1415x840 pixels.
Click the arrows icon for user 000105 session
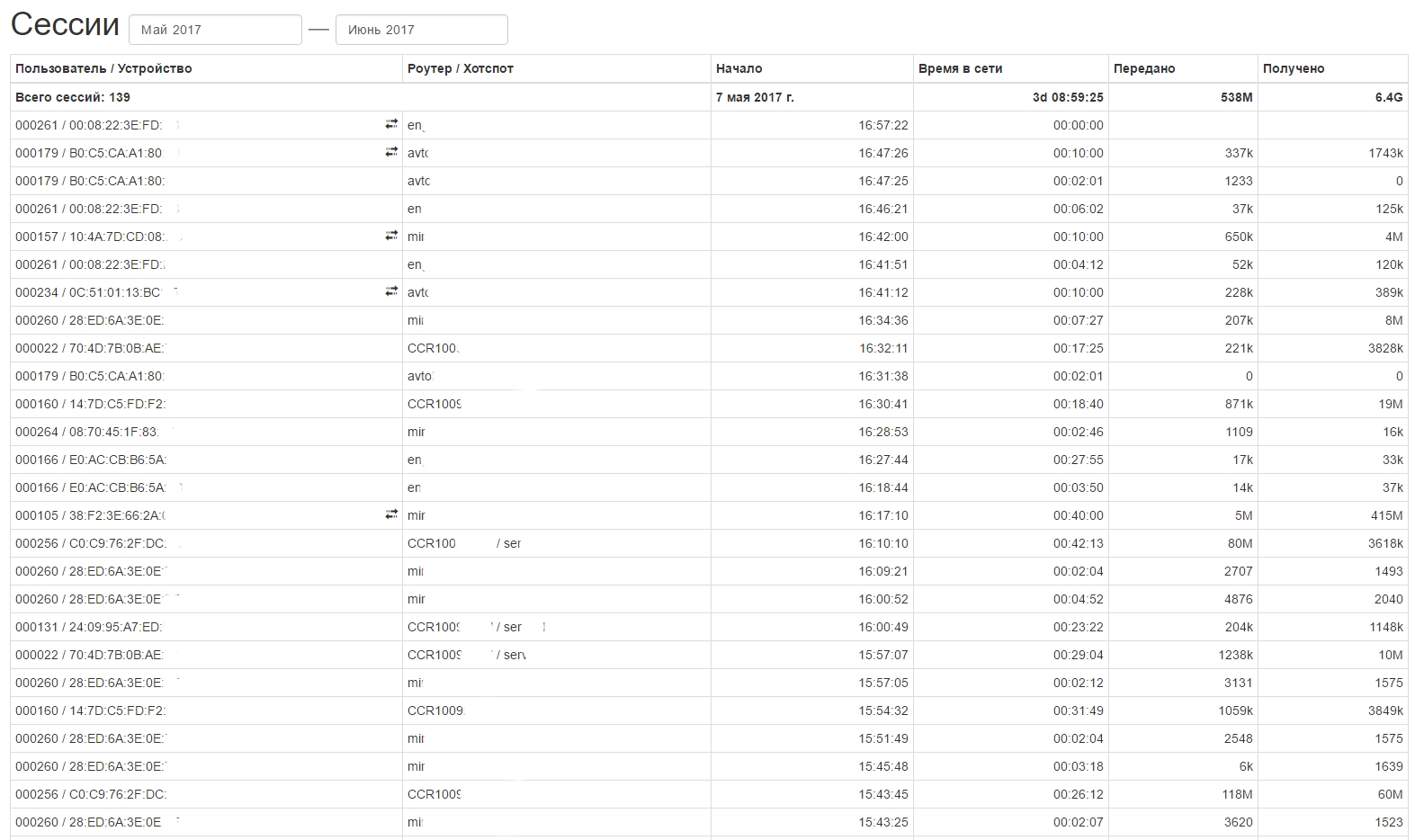(x=391, y=514)
